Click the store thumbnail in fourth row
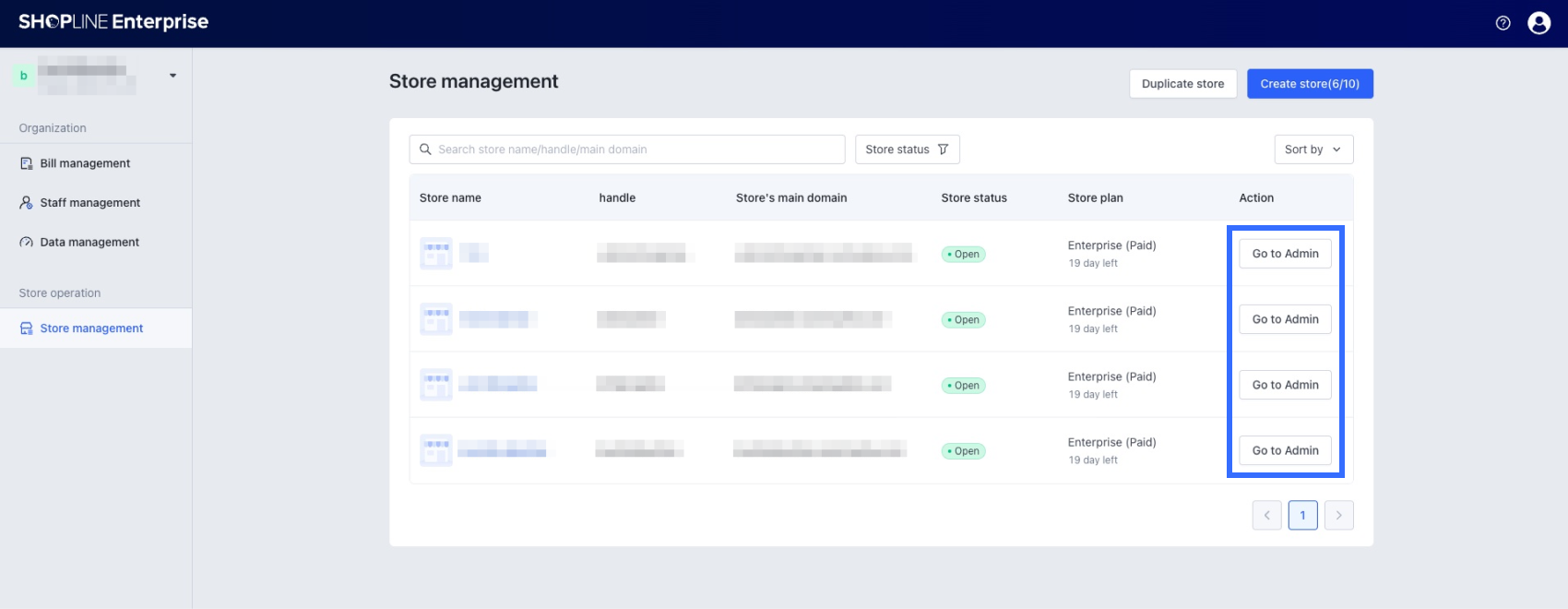This screenshot has width=1568, height=609. [x=436, y=450]
